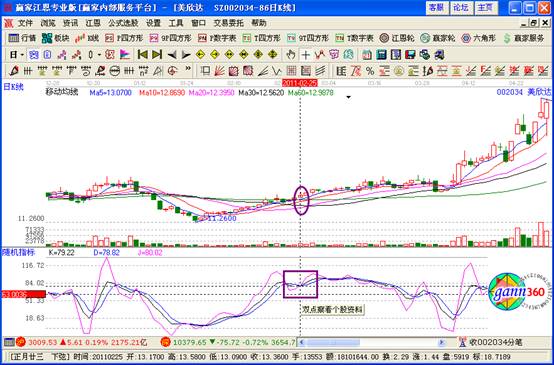
Task: Jump to the first bar icon
Action: pos(143,55)
